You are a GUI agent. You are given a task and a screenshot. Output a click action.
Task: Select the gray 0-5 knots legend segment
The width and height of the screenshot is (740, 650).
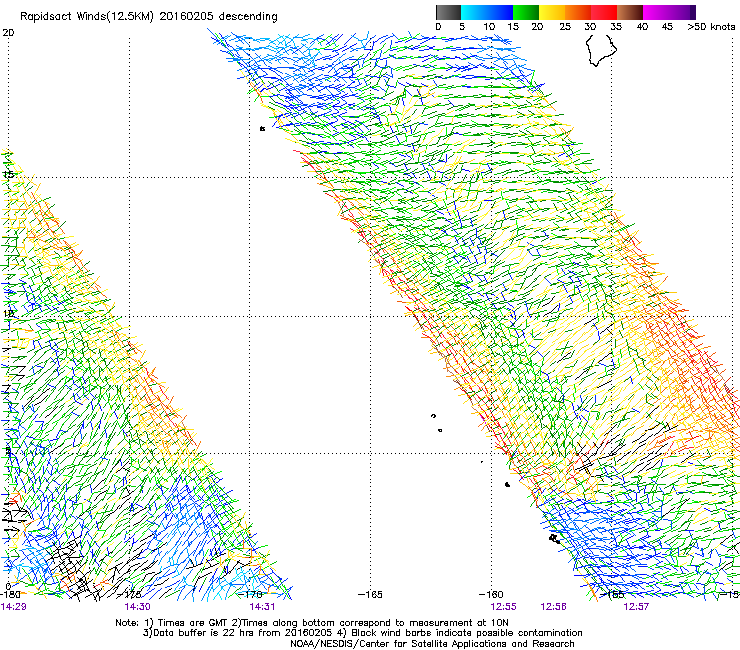pyautogui.click(x=448, y=12)
